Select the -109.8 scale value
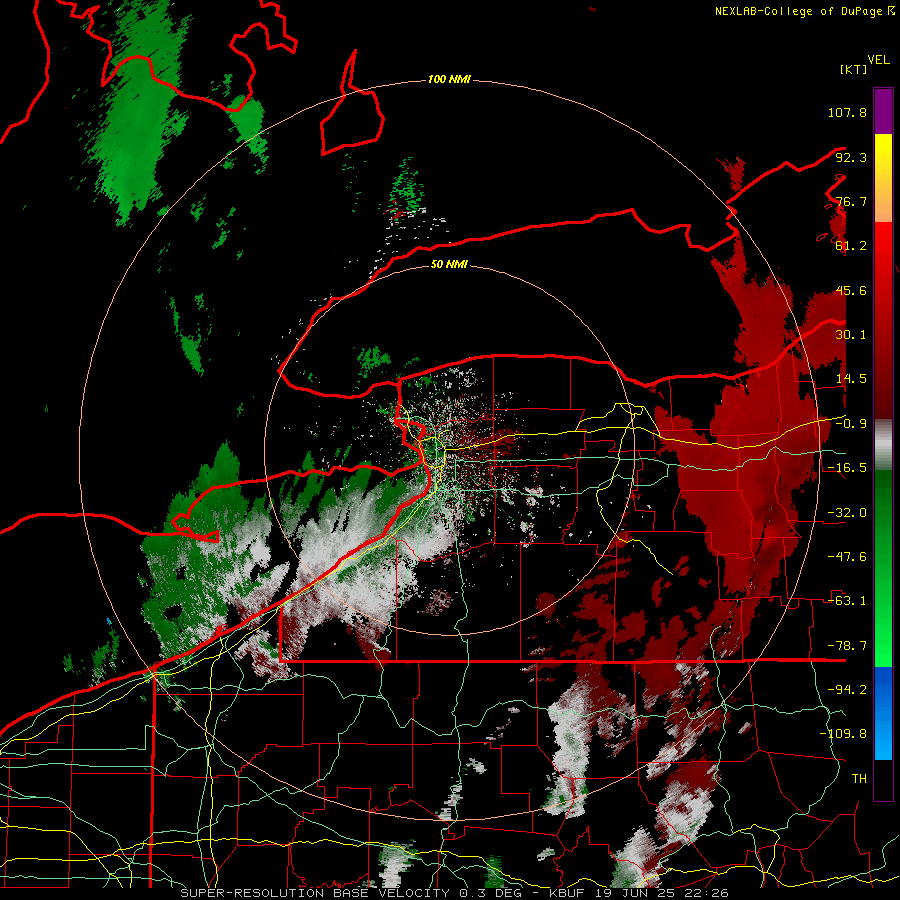 (x=843, y=734)
